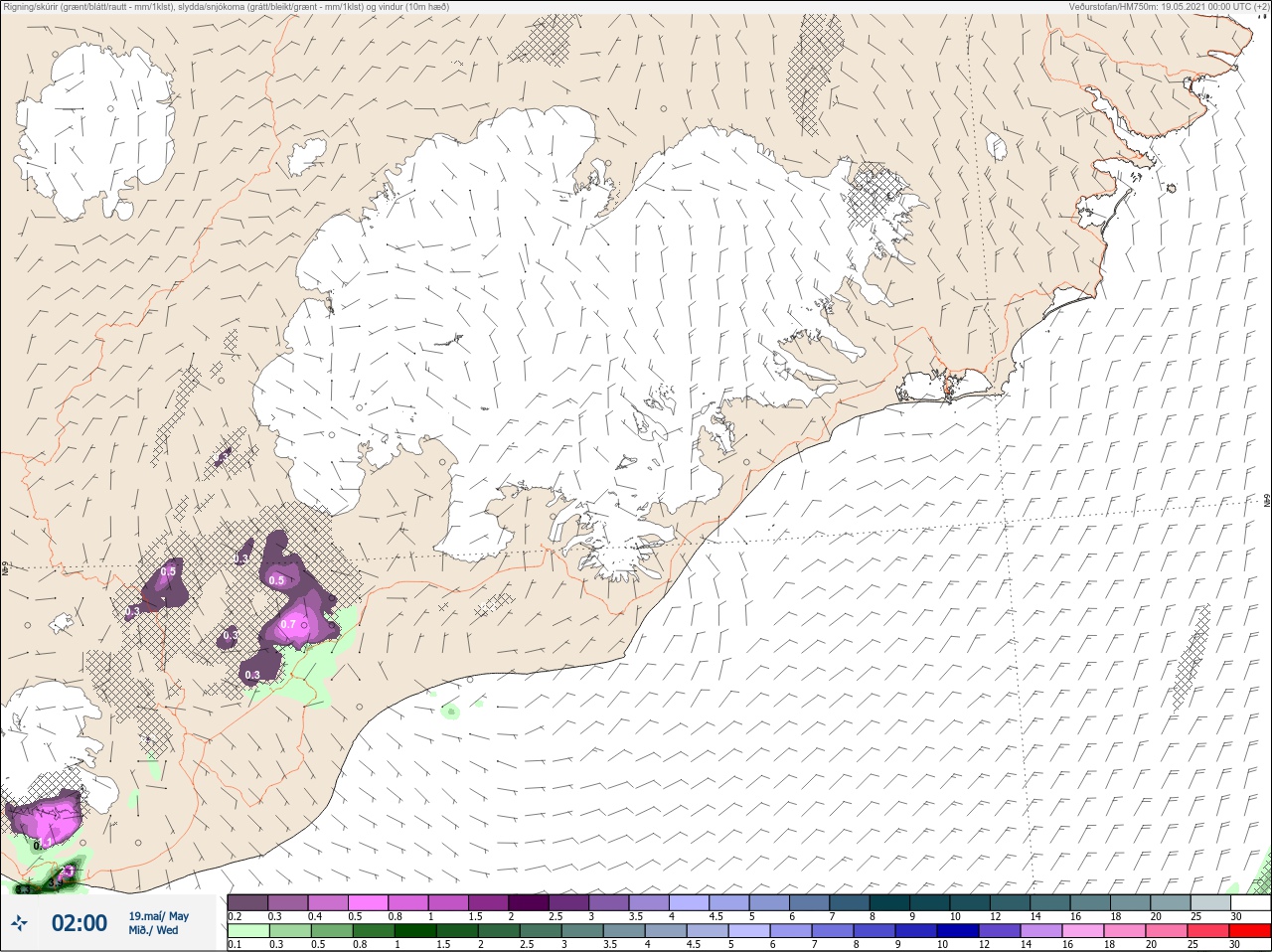Select the bright pink 0.5 swatch in the upper legend row
Viewport: 1272px width, 952px height.
click(x=368, y=902)
